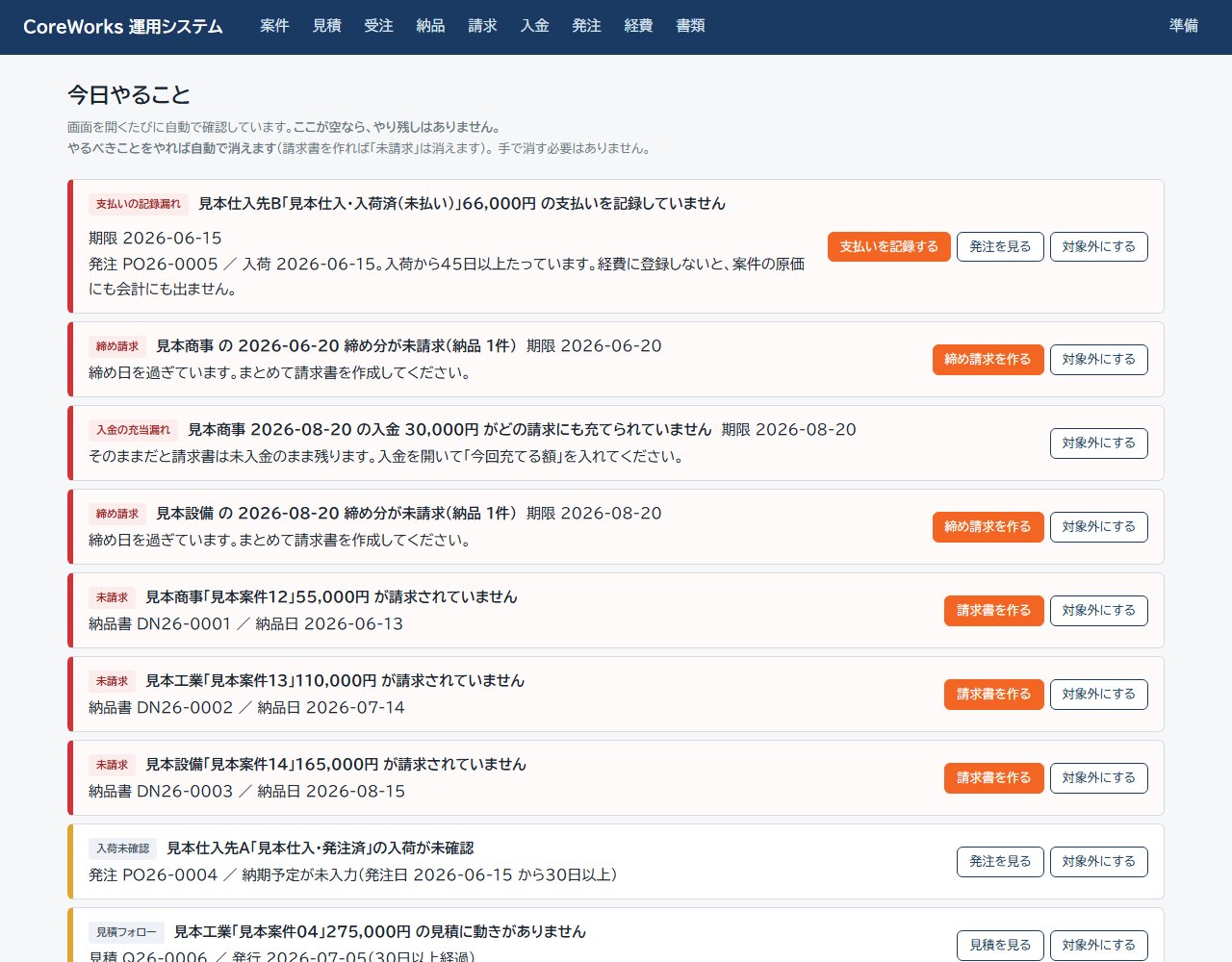The height and width of the screenshot is (962, 1232).
Task: Click the 入荷未確認 tag
Action: point(122,848)
